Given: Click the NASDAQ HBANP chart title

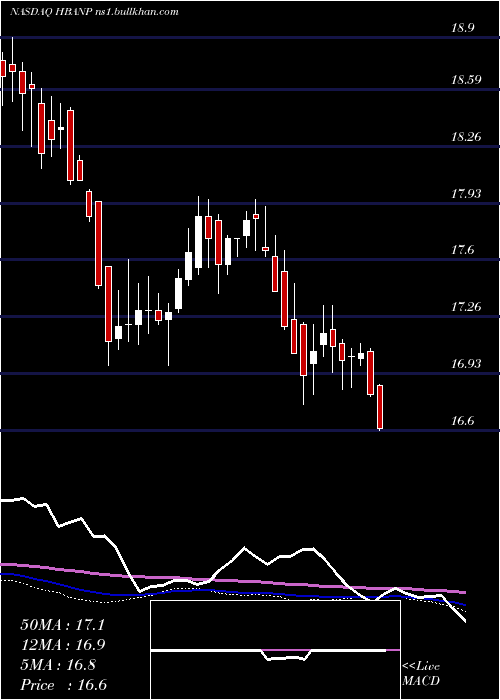Looking at the screenshot, I should pos(94,12).
